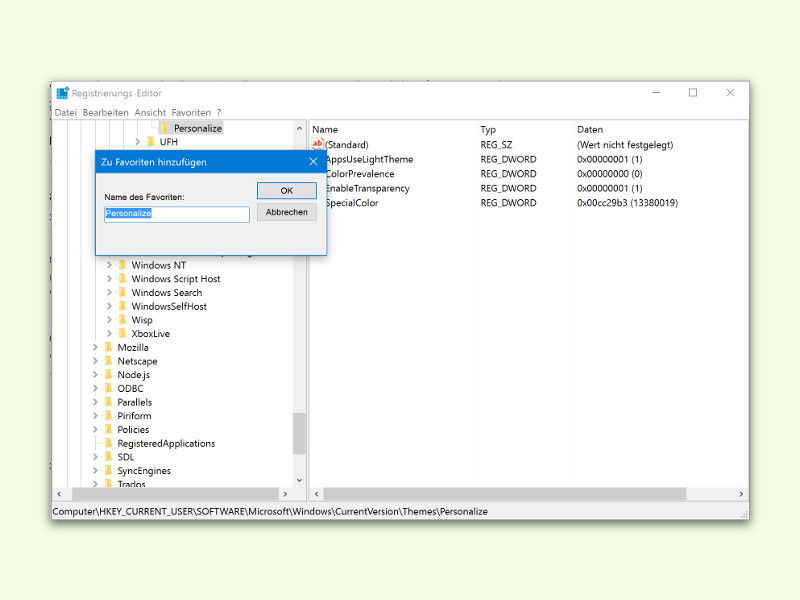Click the Personalize folder icon in tree

[164, 128]
